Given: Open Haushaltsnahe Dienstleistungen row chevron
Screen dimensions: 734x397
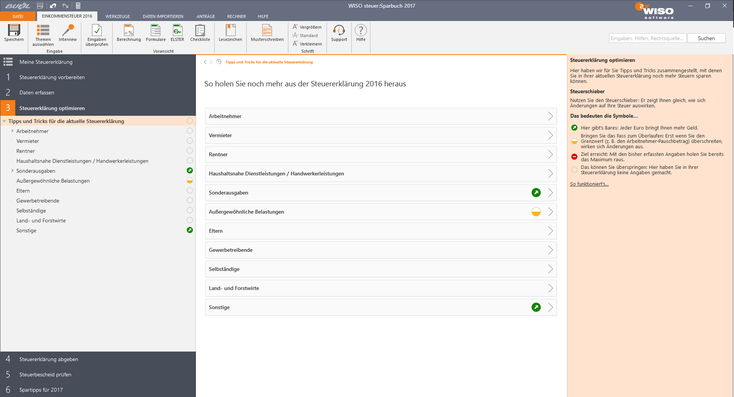Looking at the screenshot, I should pyautogui.click(x=550, y=174).
